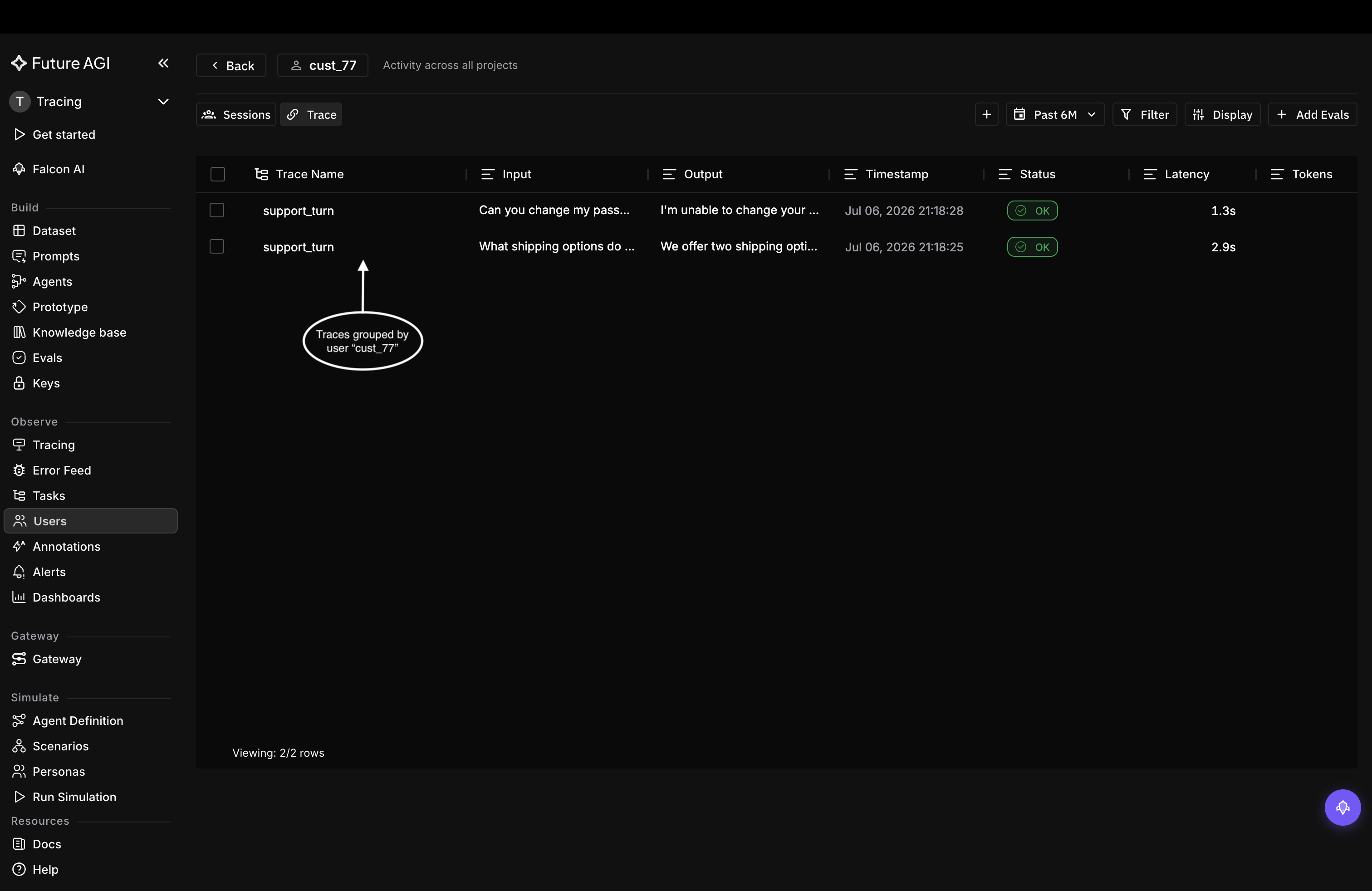Image resolution: width=1372 pixels, height=891 pixels.
Task: Click input 'Can you change my pass...'
Action: 554,210
